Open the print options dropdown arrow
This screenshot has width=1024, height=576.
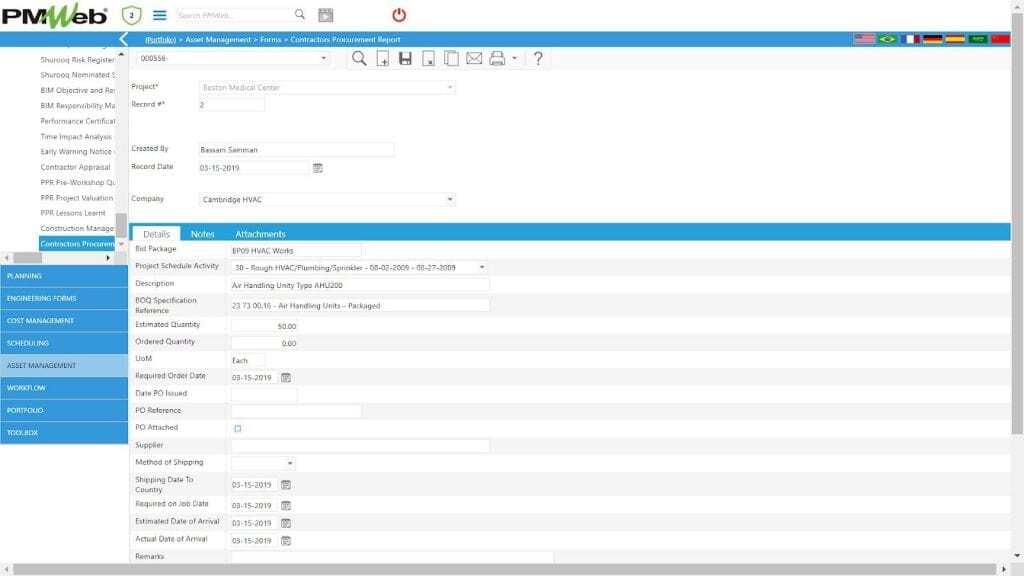pyautogui.click(x=515, y=58)
